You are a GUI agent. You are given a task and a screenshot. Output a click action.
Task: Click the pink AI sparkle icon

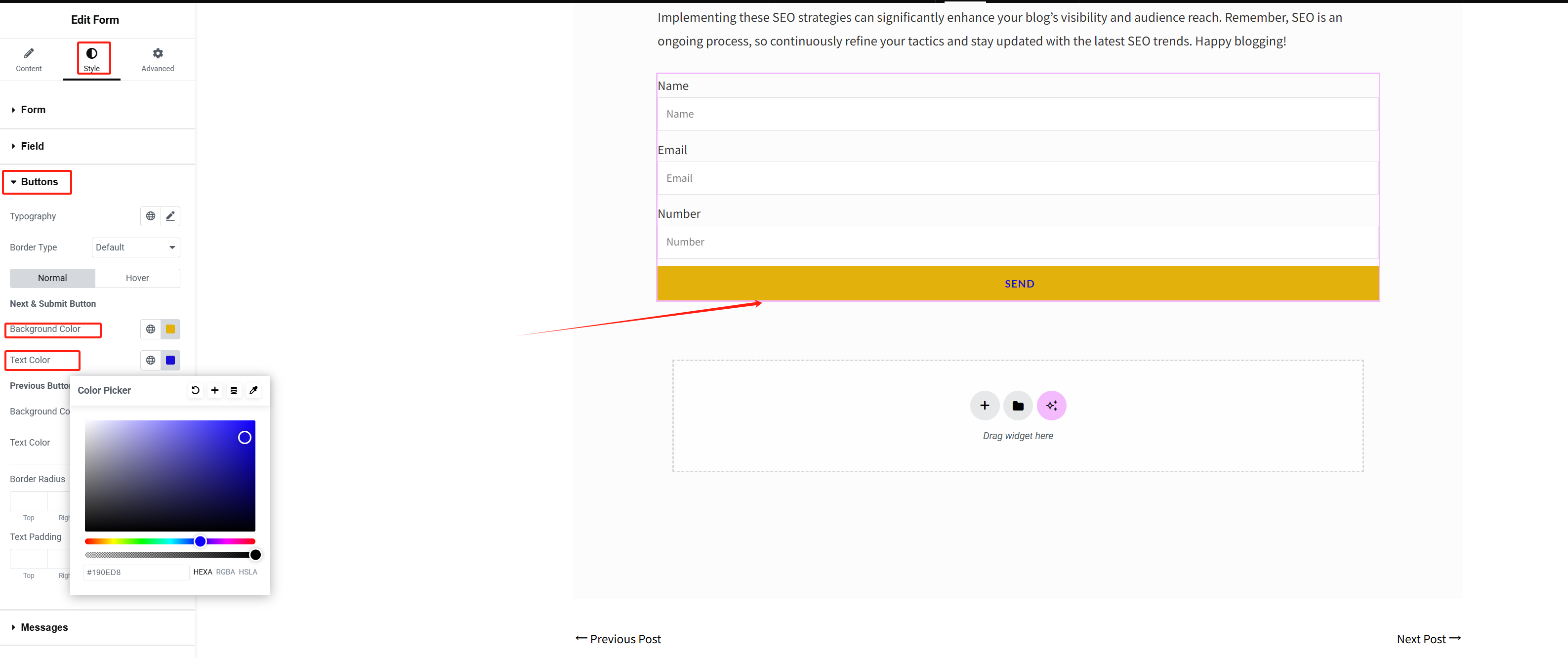[1051, 406]
